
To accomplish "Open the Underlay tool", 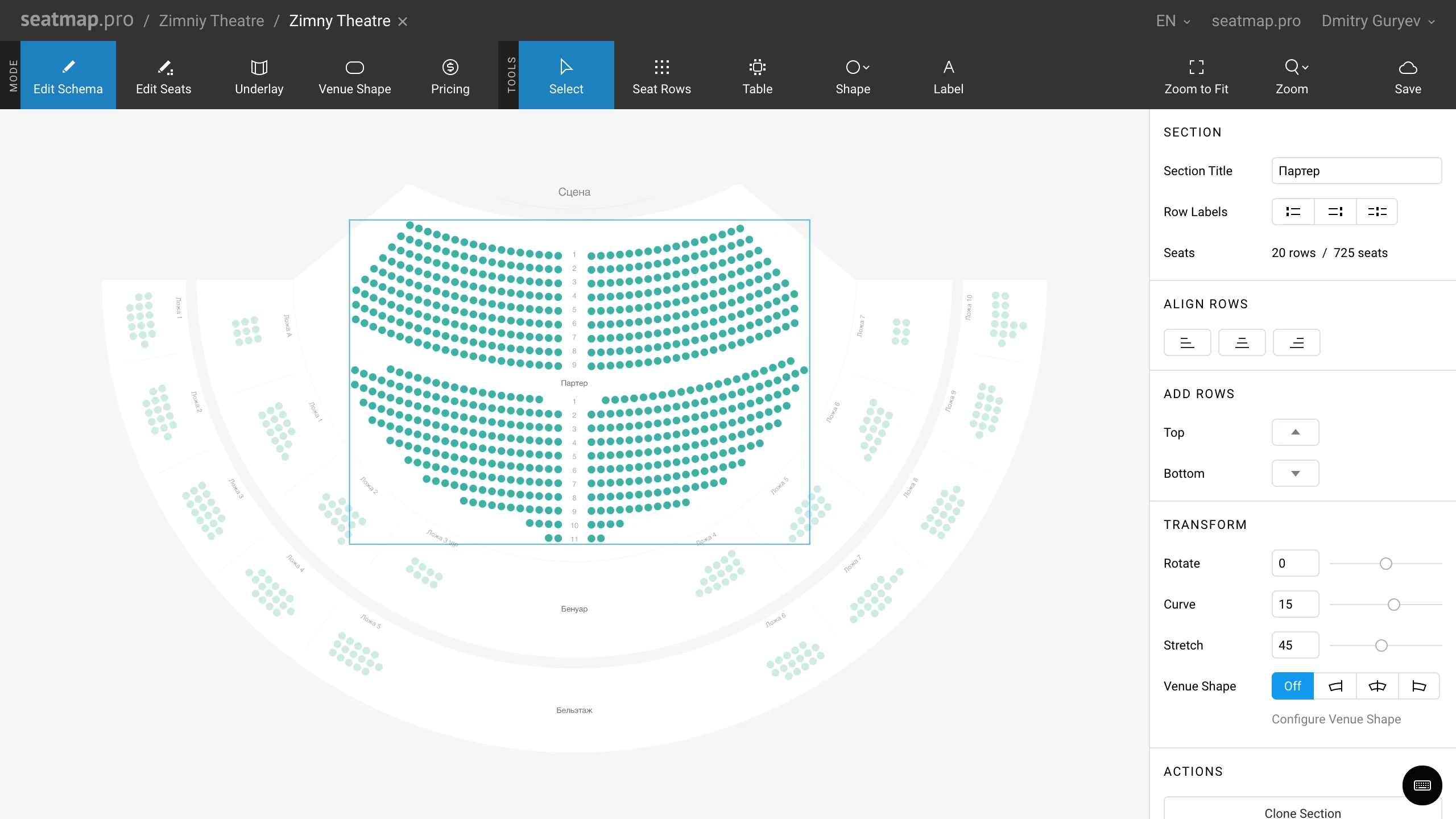I will 259,75.
